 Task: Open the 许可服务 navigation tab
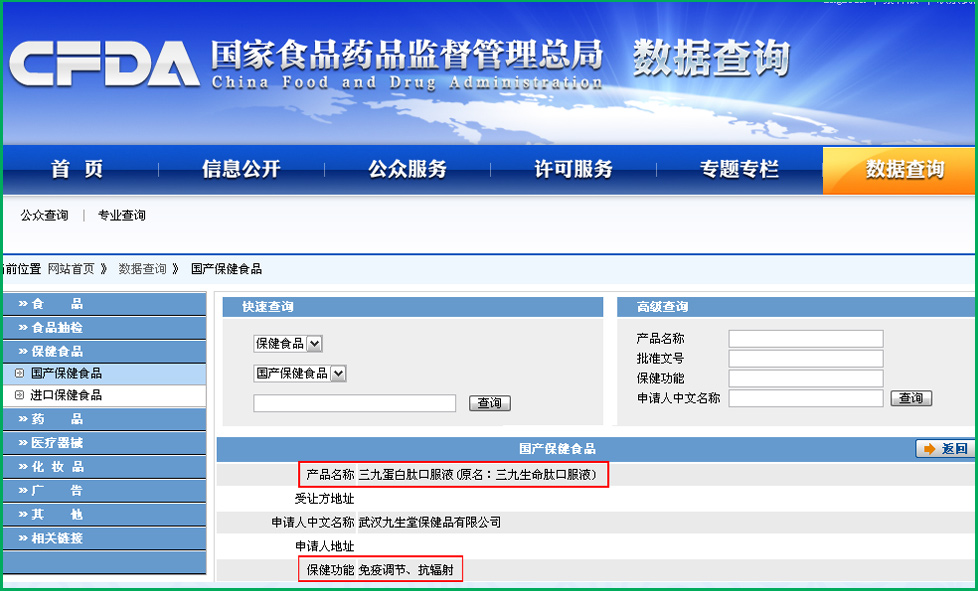pos(573,169)
